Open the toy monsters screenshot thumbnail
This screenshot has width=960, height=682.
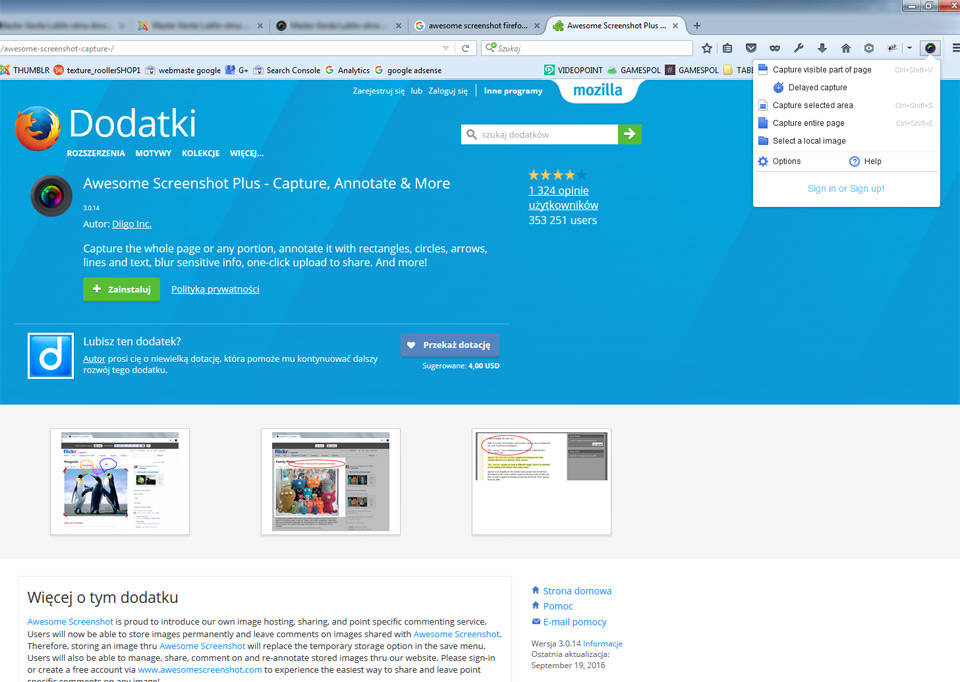point(331,482)
